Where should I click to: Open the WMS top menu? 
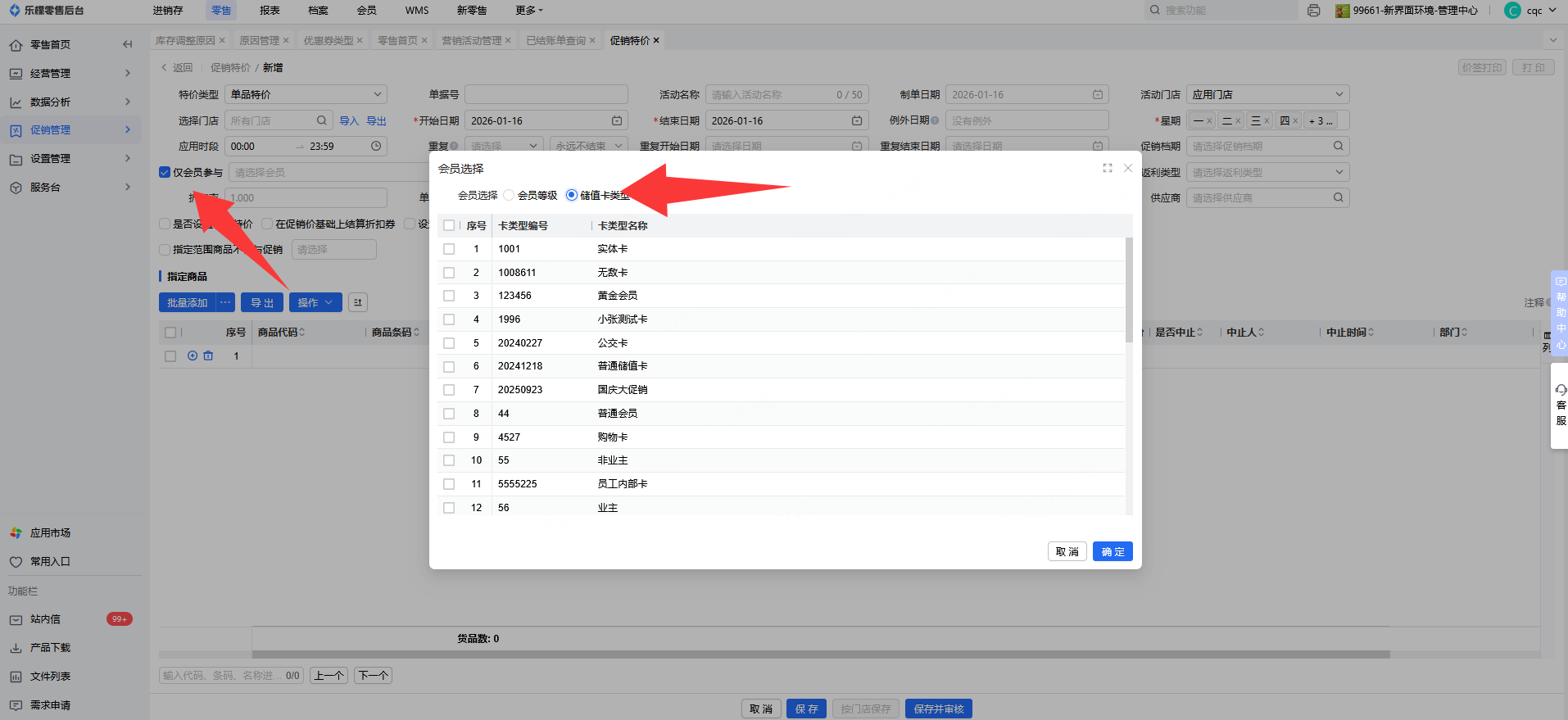click(417, 11)
